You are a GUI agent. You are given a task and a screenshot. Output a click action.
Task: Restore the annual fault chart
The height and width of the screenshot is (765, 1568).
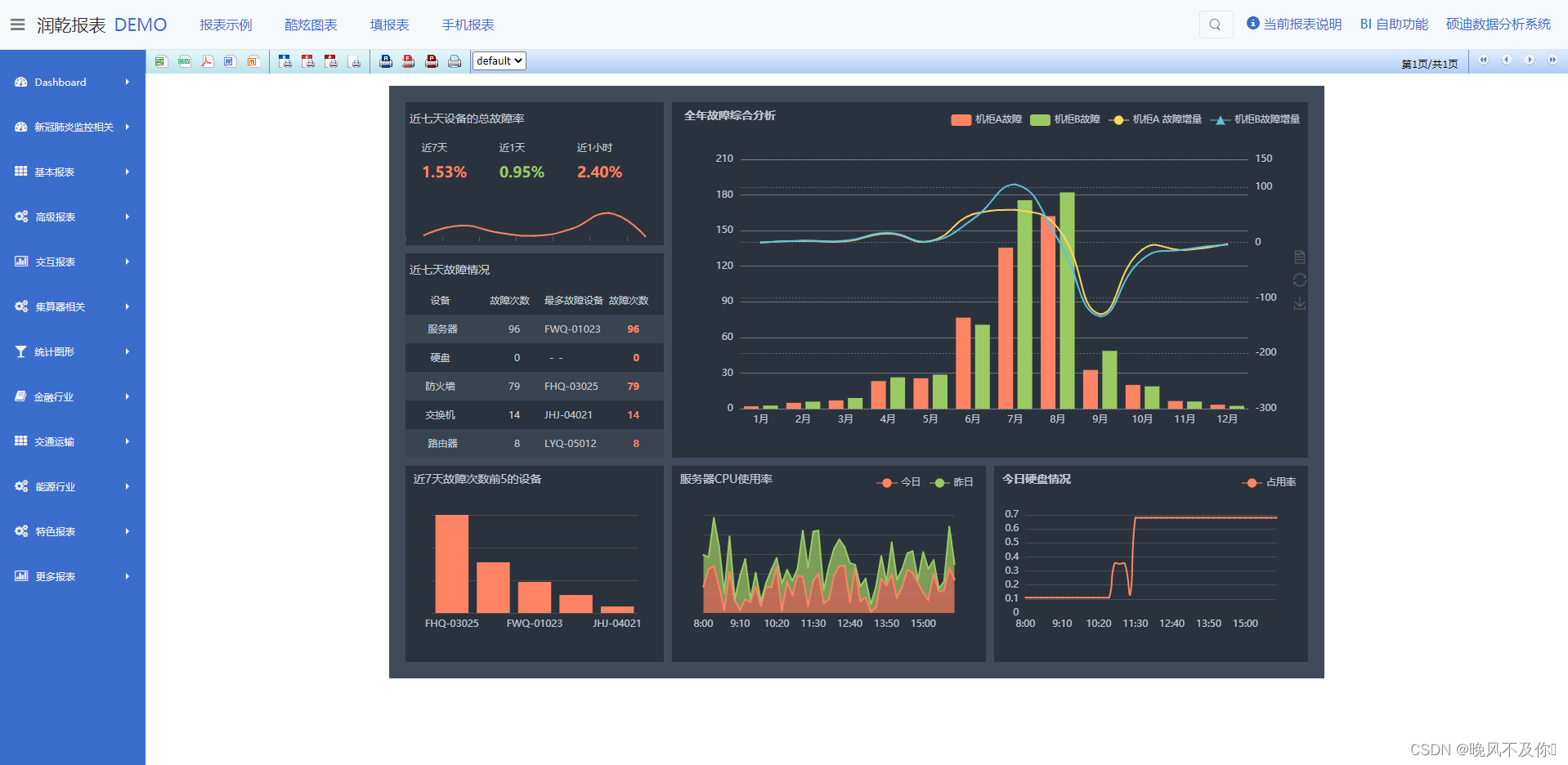coord(1300,280)
